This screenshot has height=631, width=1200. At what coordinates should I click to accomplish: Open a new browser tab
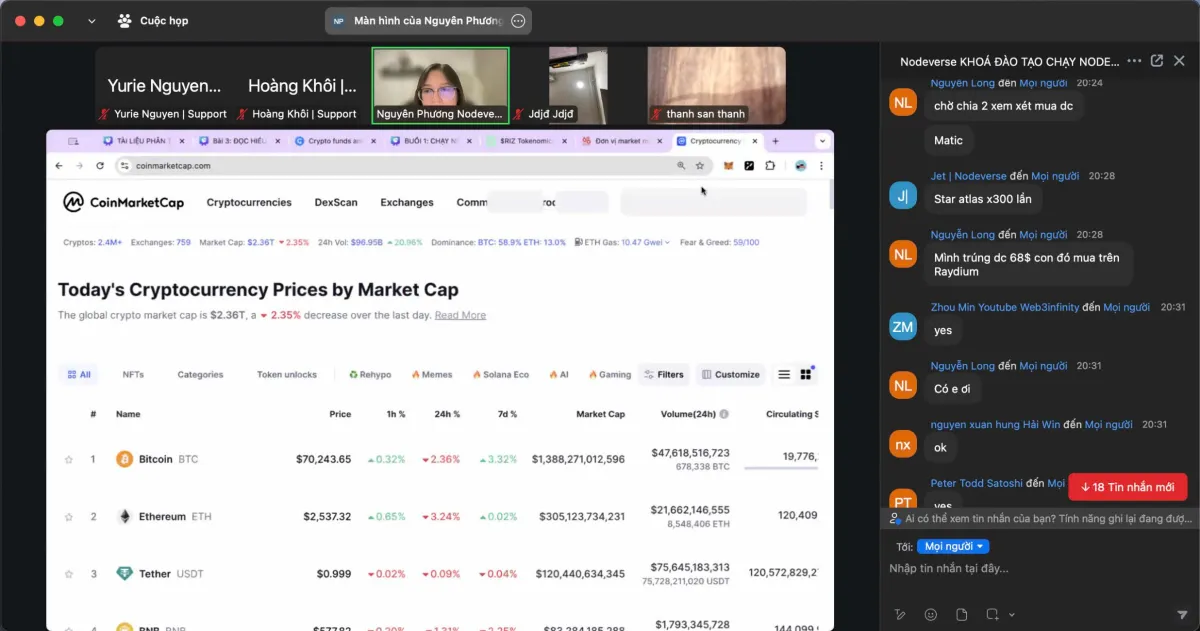[x=775, y=141]
